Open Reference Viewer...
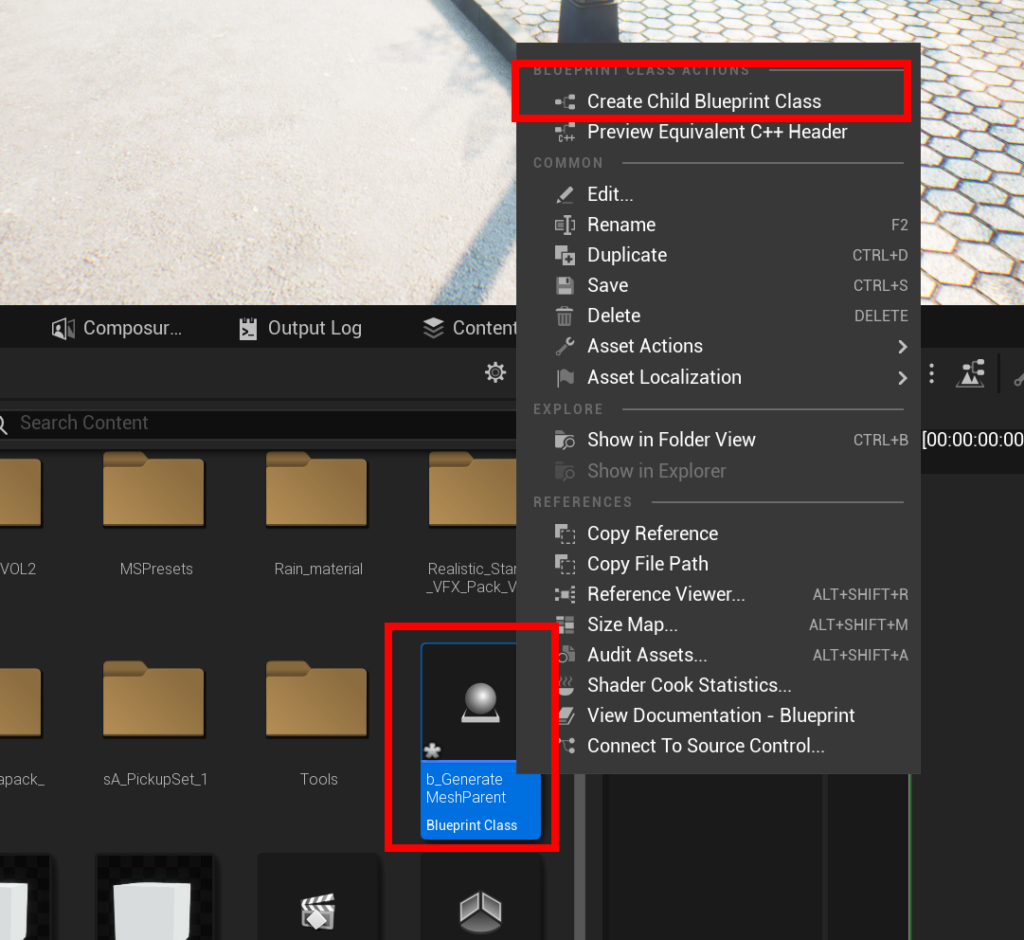 click(717, 594)
